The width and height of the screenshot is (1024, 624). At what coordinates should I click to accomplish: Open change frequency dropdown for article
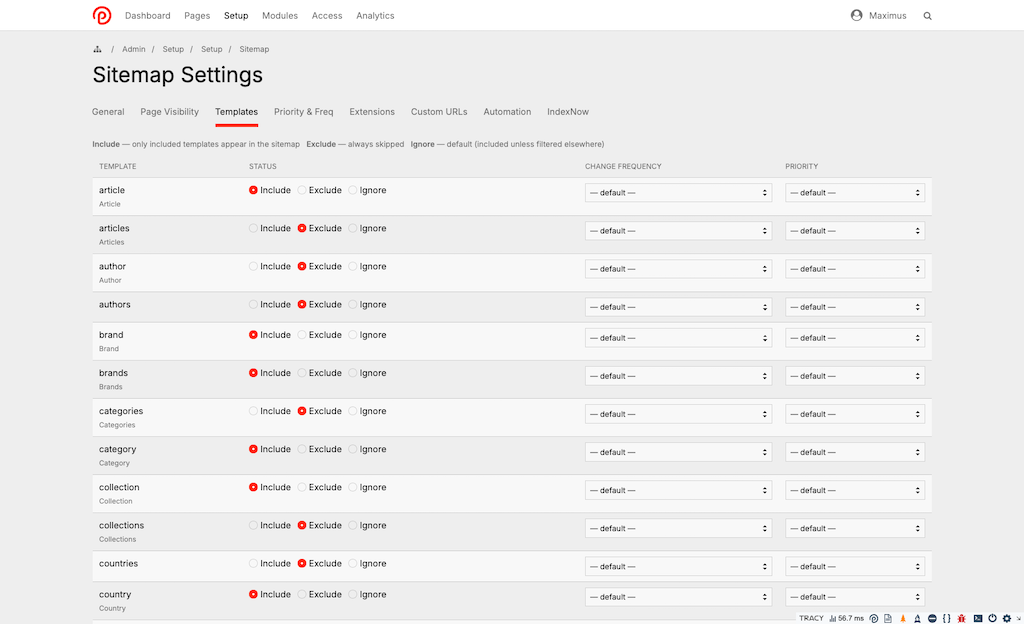click(678, 193)
